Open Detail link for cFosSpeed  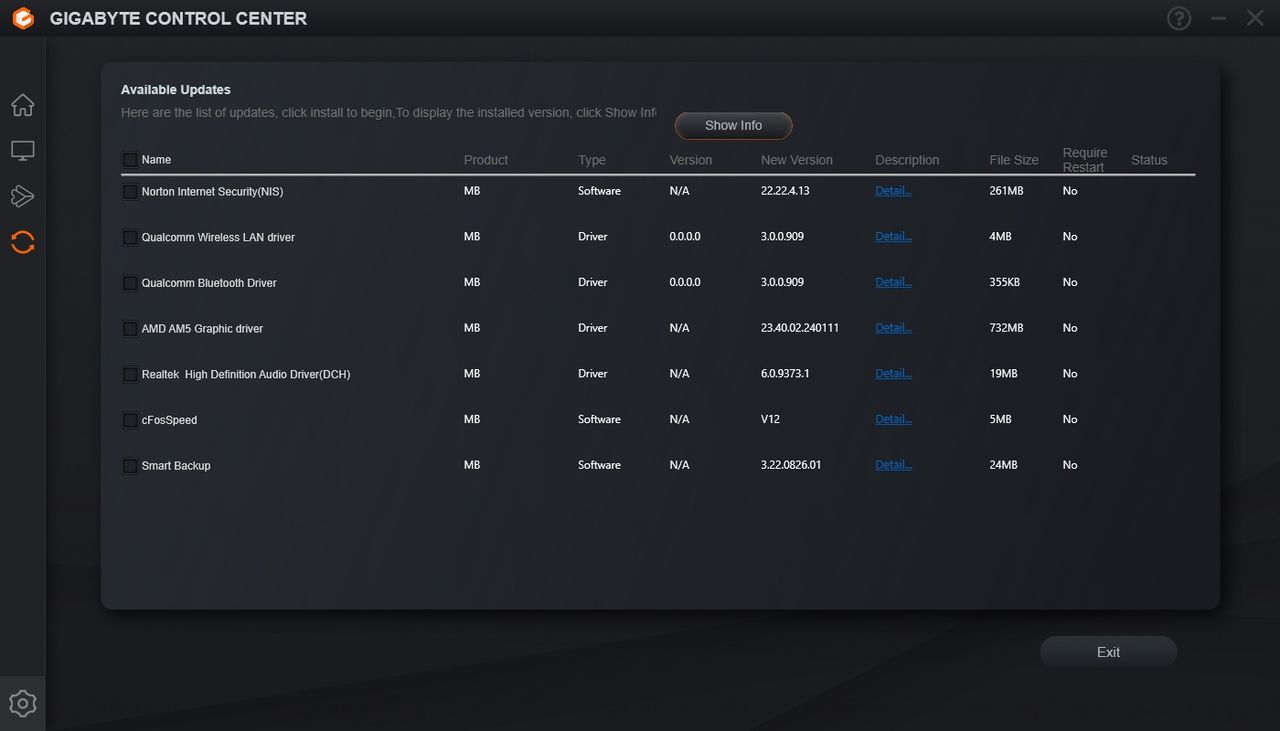coord(893,420)
